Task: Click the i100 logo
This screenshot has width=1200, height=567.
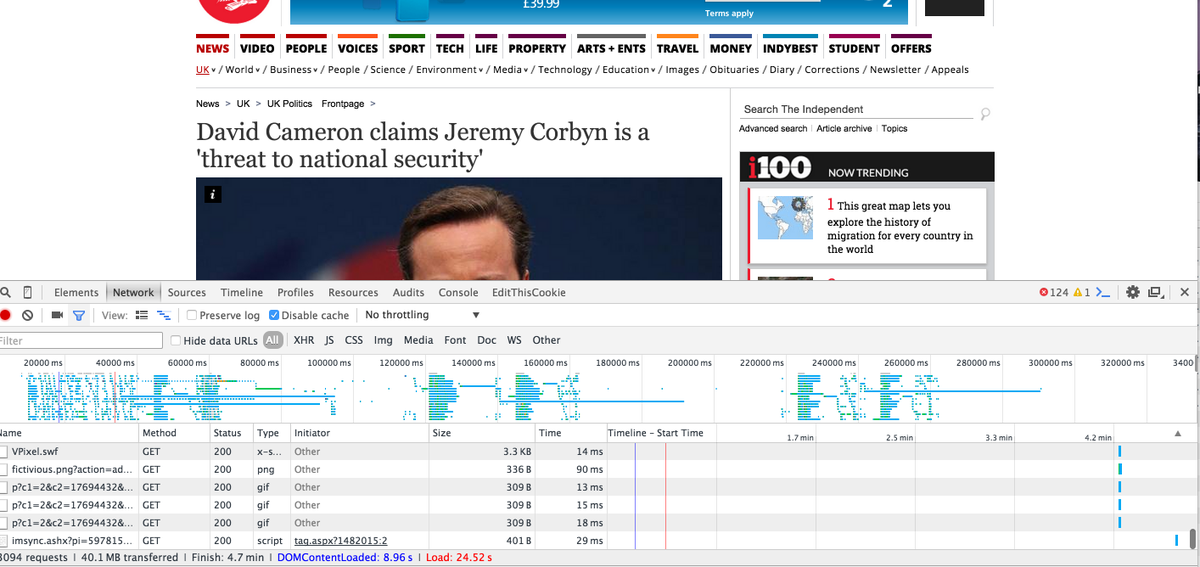Action: [780, 167]
